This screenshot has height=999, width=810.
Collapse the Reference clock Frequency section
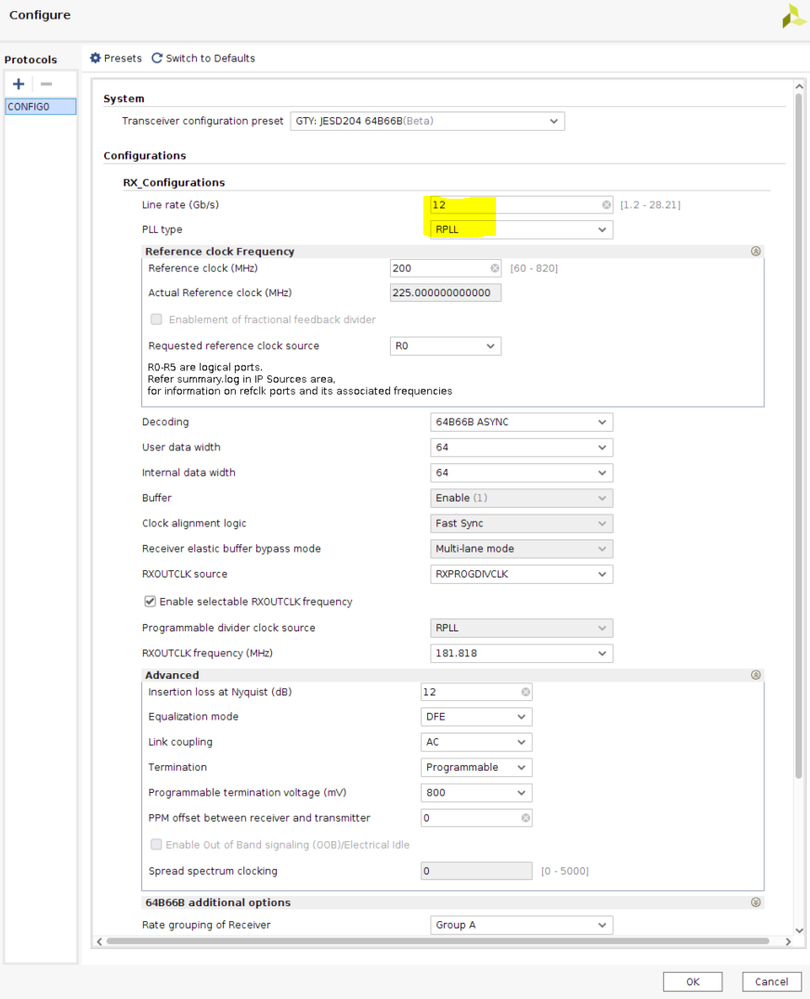click(756, 251)
